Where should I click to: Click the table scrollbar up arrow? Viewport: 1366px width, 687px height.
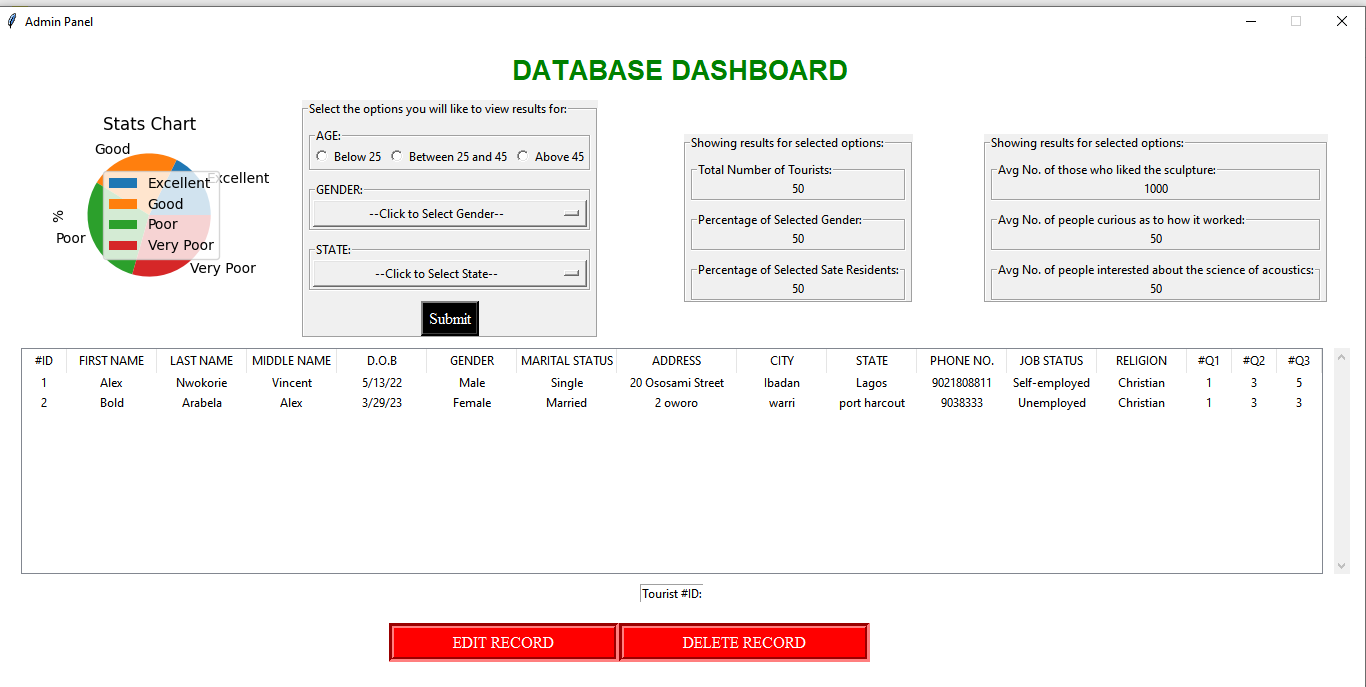[x=1342, y=355]
